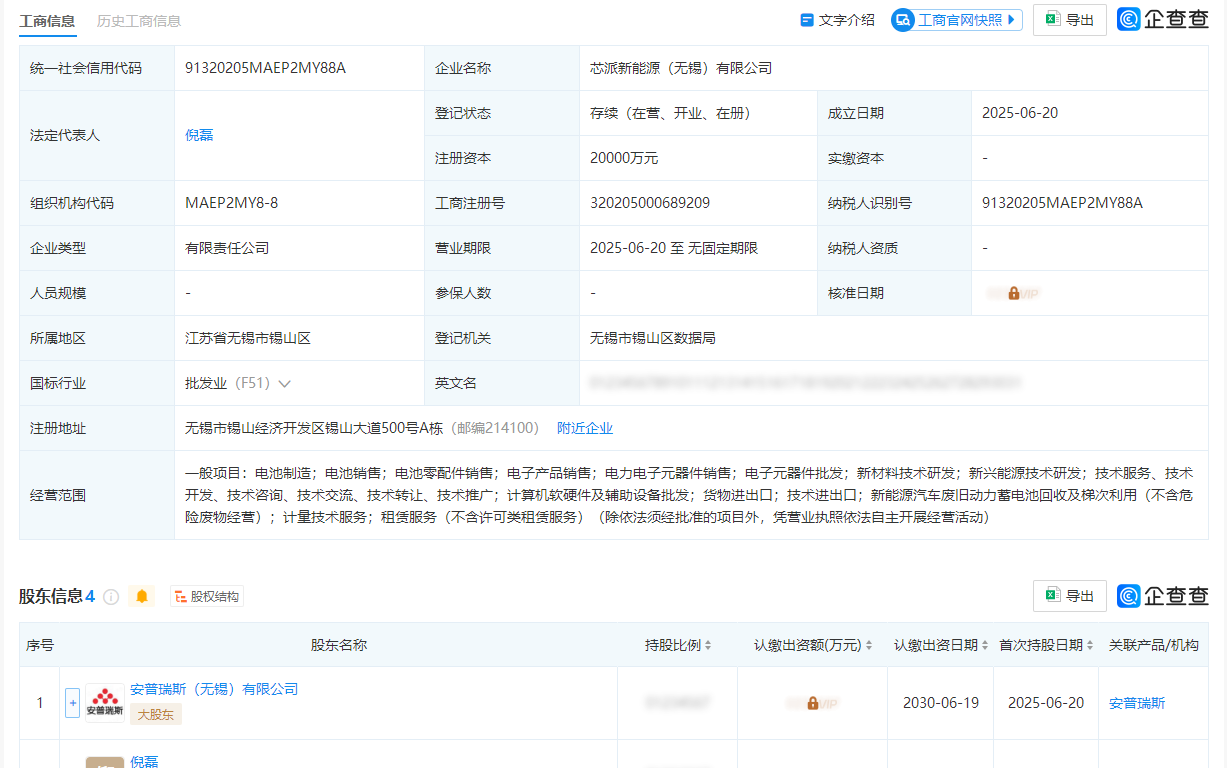Screen dimensions: 1227x768
Task: Click the info icon next to 股东信息
Action: (111, 597)
